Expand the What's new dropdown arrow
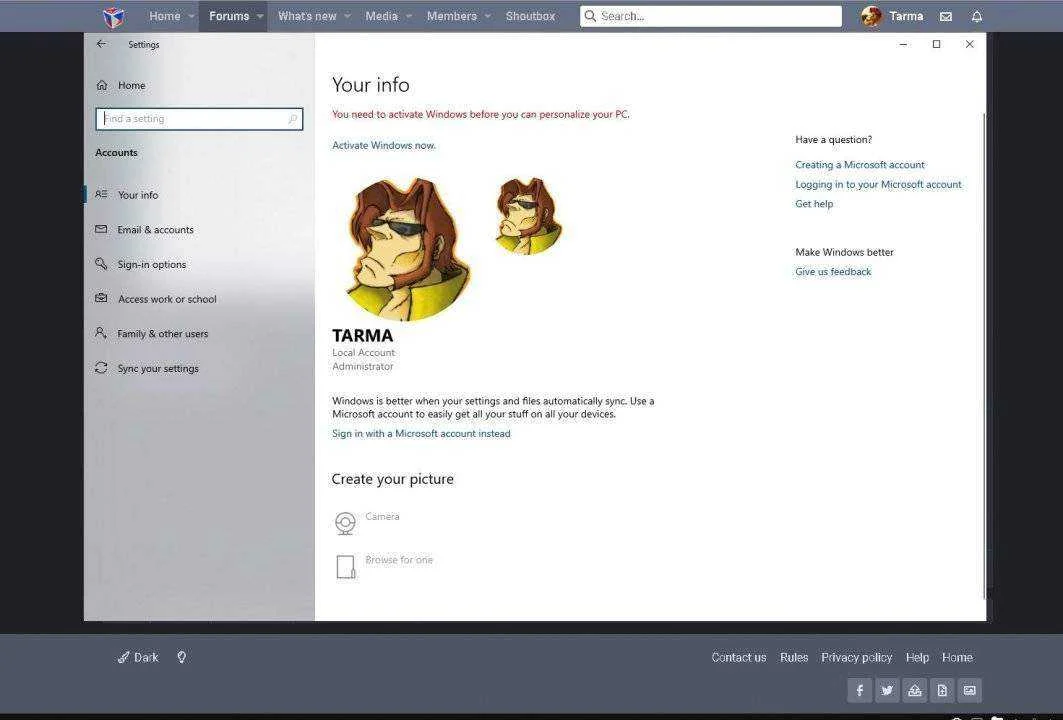The height and width of the screenshot is (720, 1063). [x=348, y=16]
